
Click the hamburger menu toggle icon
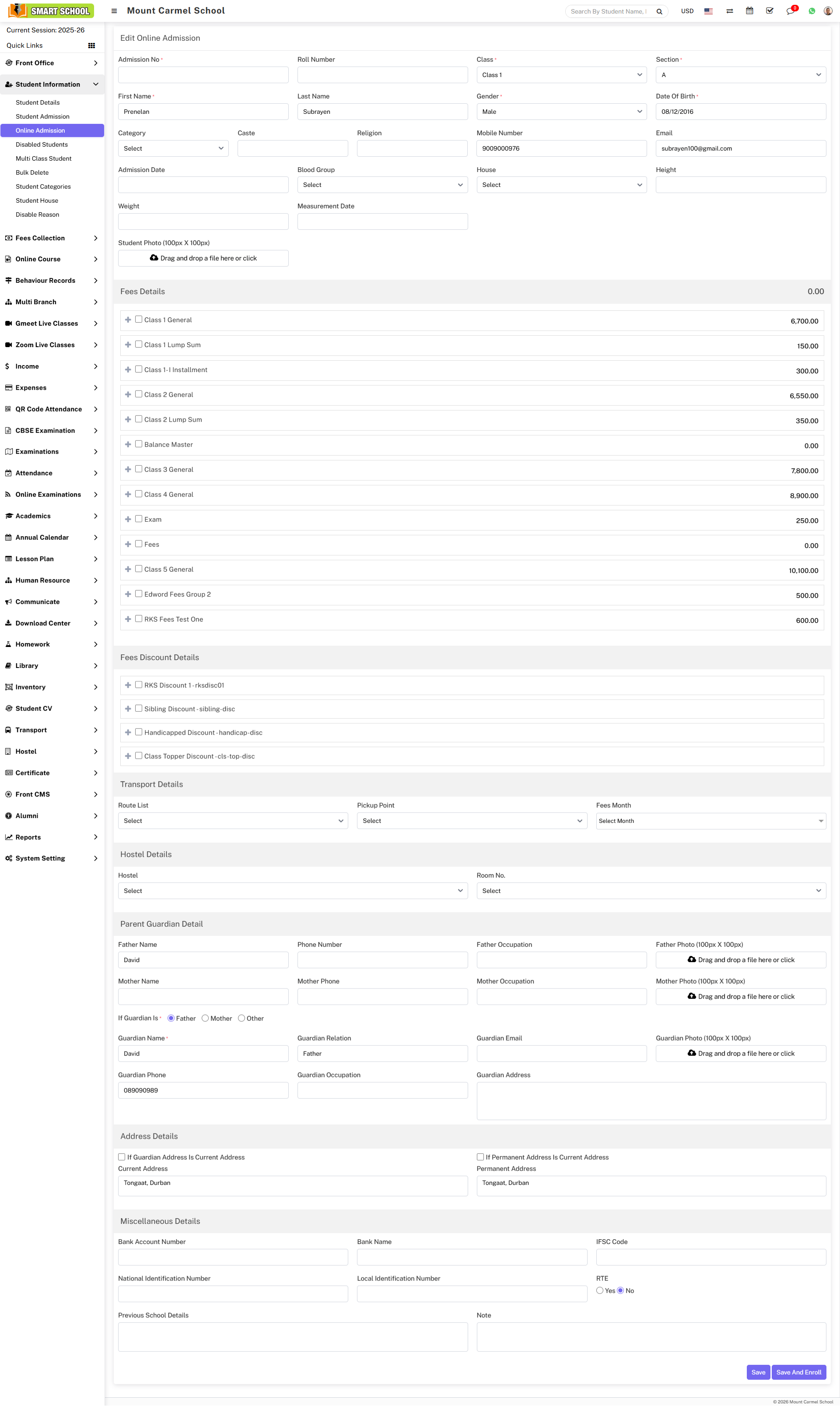tap(114, 11)
